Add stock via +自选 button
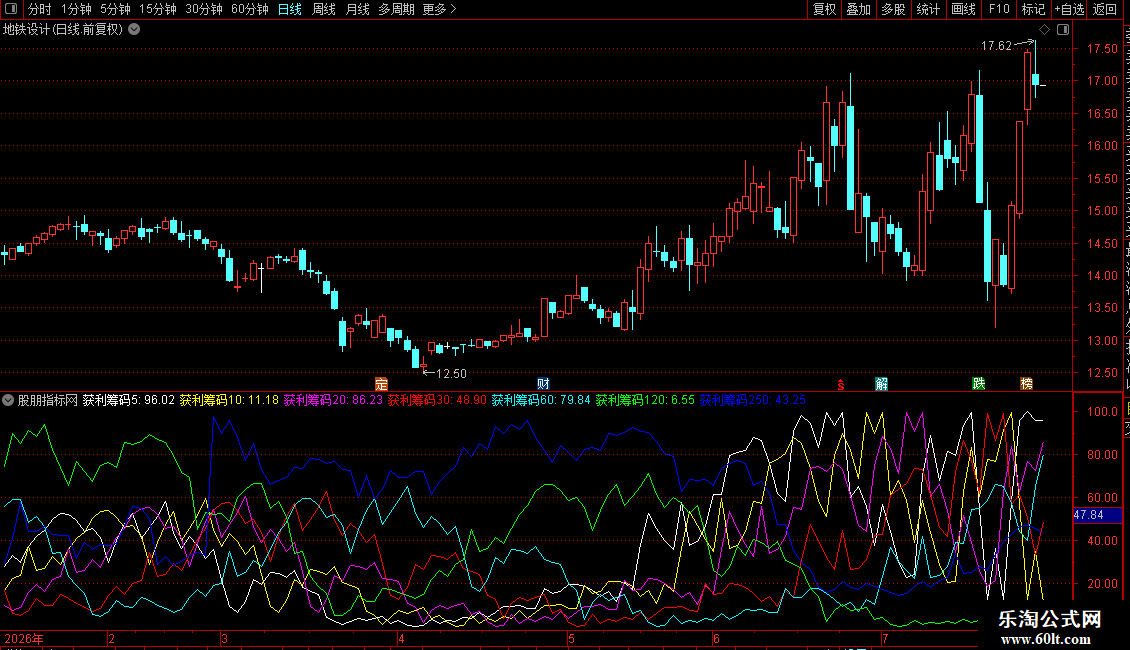 pos(1069,9)
